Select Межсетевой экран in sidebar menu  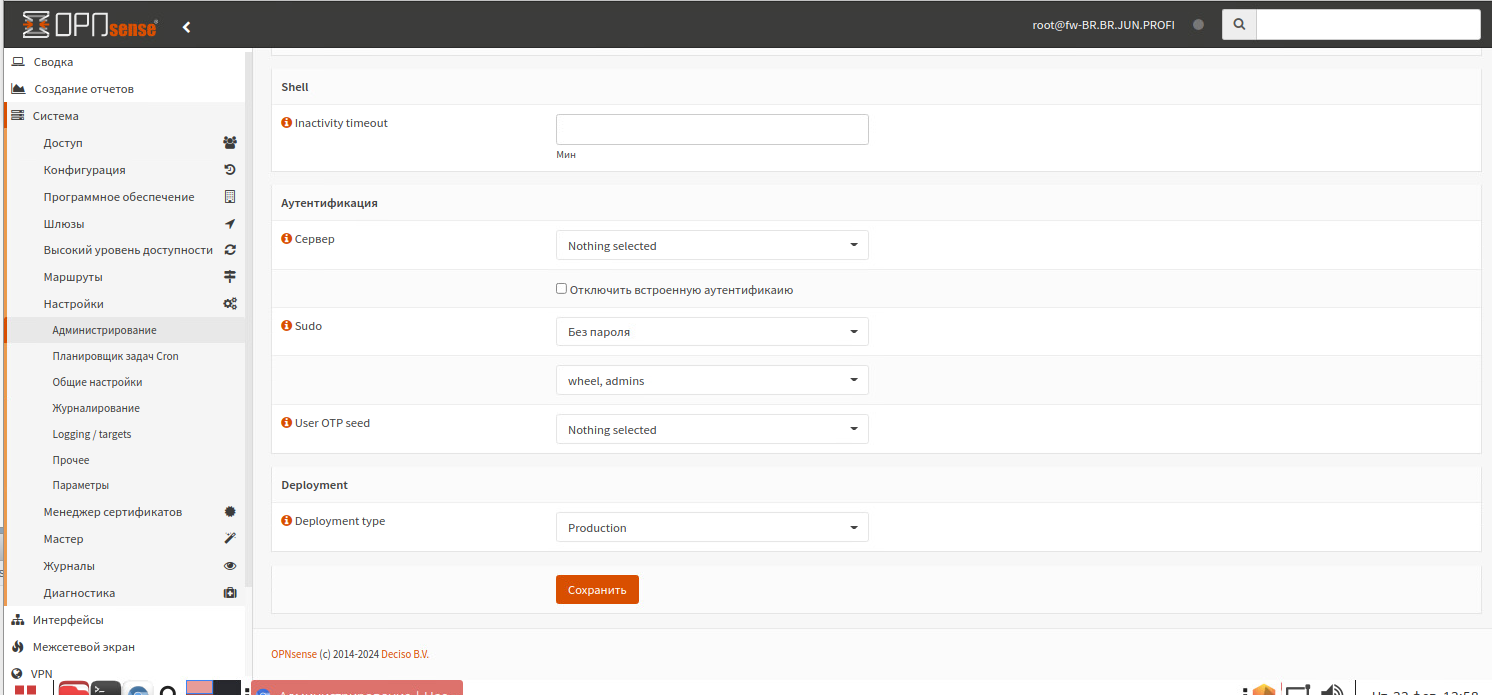83,647
